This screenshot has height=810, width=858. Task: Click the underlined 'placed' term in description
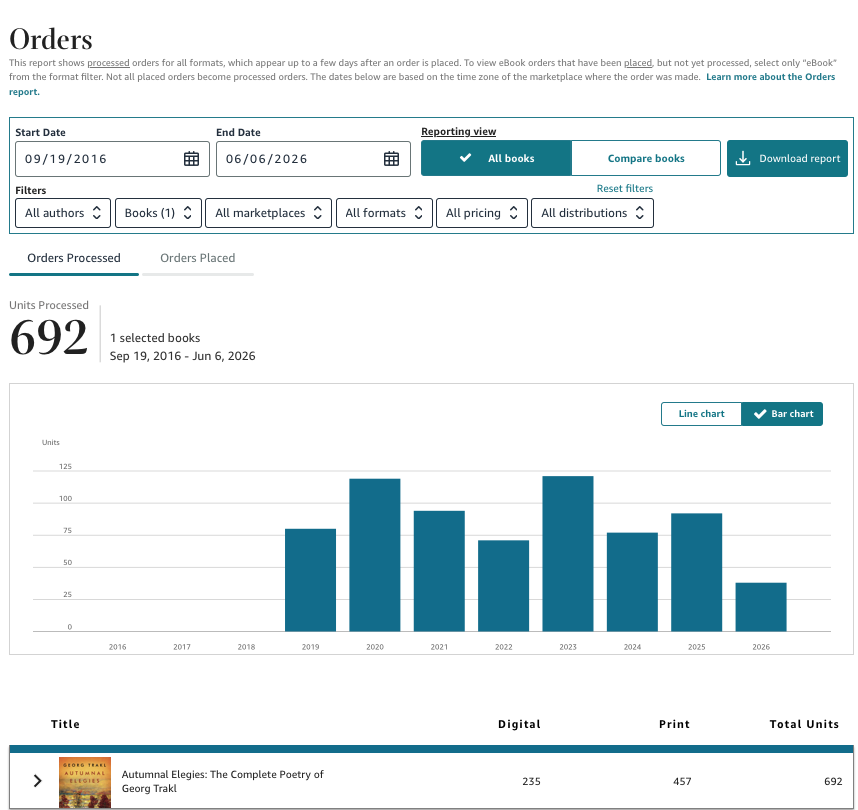[x=638, y=63]
